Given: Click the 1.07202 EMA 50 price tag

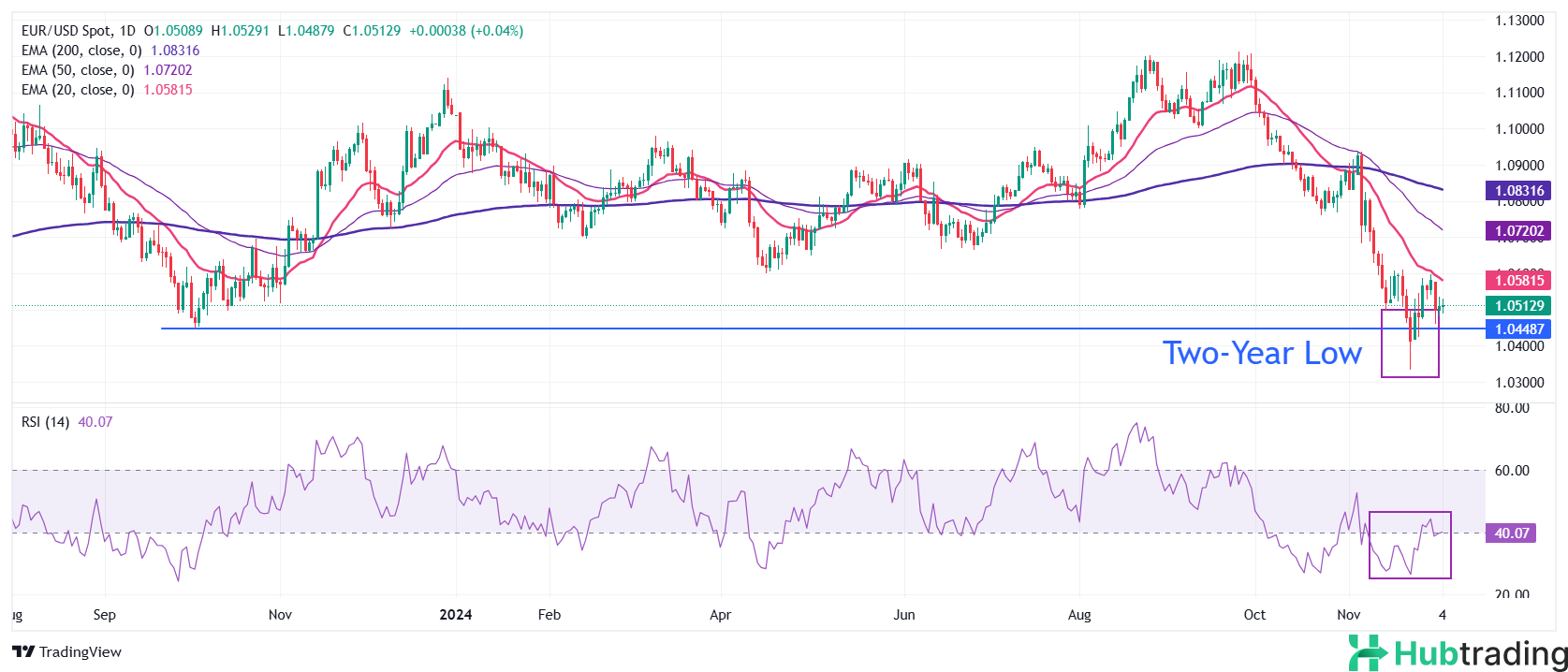Looking at the screenshot, I should pyautogui.click(x=1518, y=230).
